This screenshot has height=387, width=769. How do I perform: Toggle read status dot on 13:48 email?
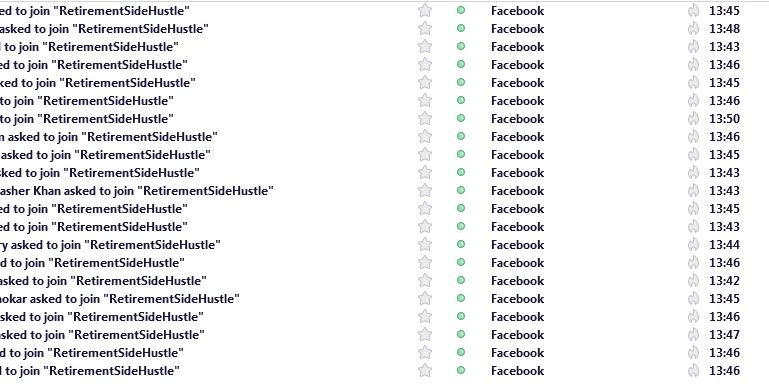[461, 28]
